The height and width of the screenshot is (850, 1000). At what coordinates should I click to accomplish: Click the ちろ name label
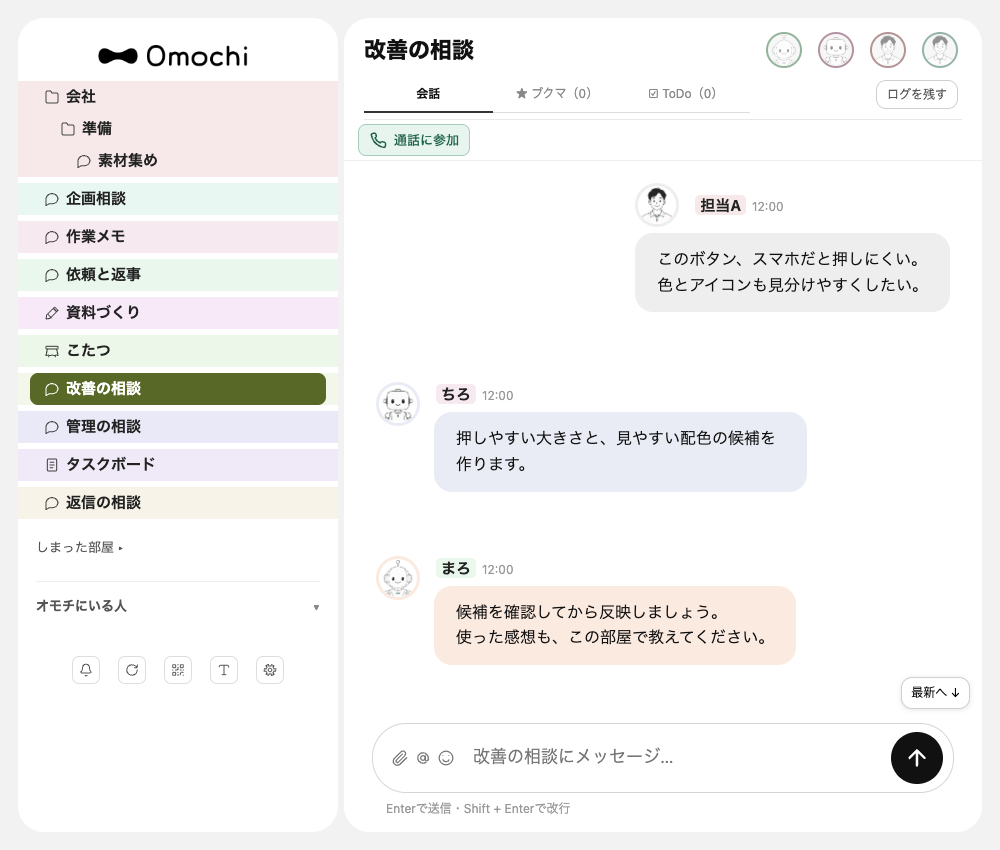[x=455, y=395]
